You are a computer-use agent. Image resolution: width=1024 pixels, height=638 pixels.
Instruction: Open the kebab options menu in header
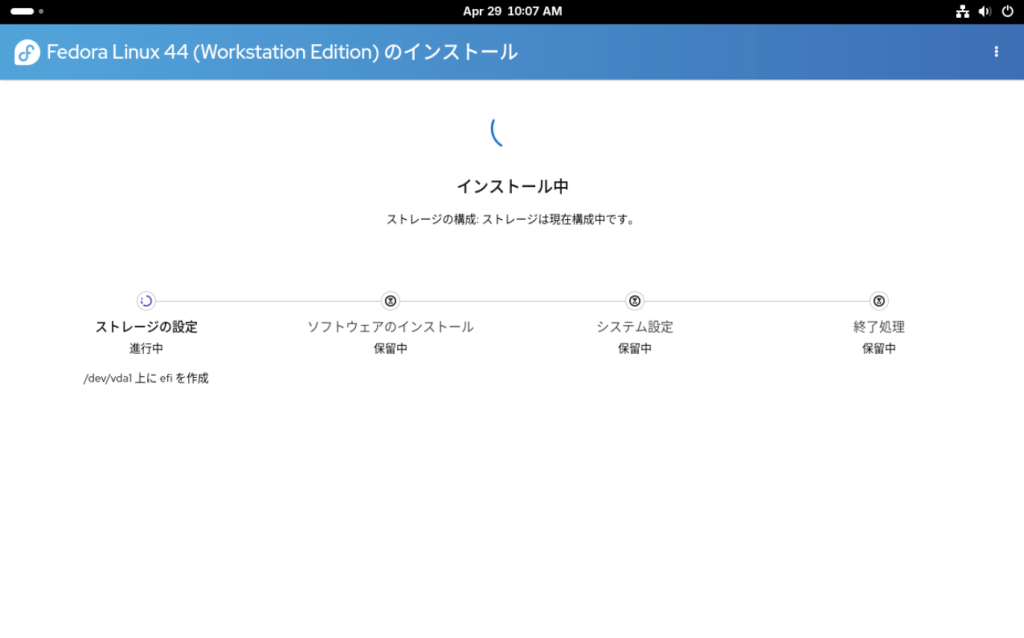[x=996, y=52]
